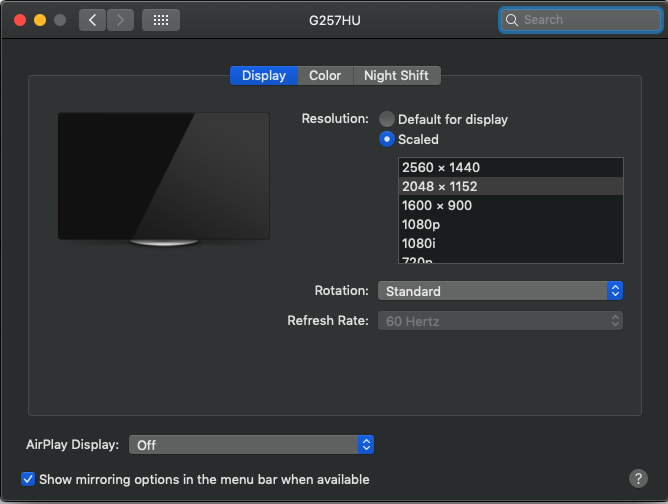
Task: Pick the 1080p resolution entry
Action: (510, 225)
